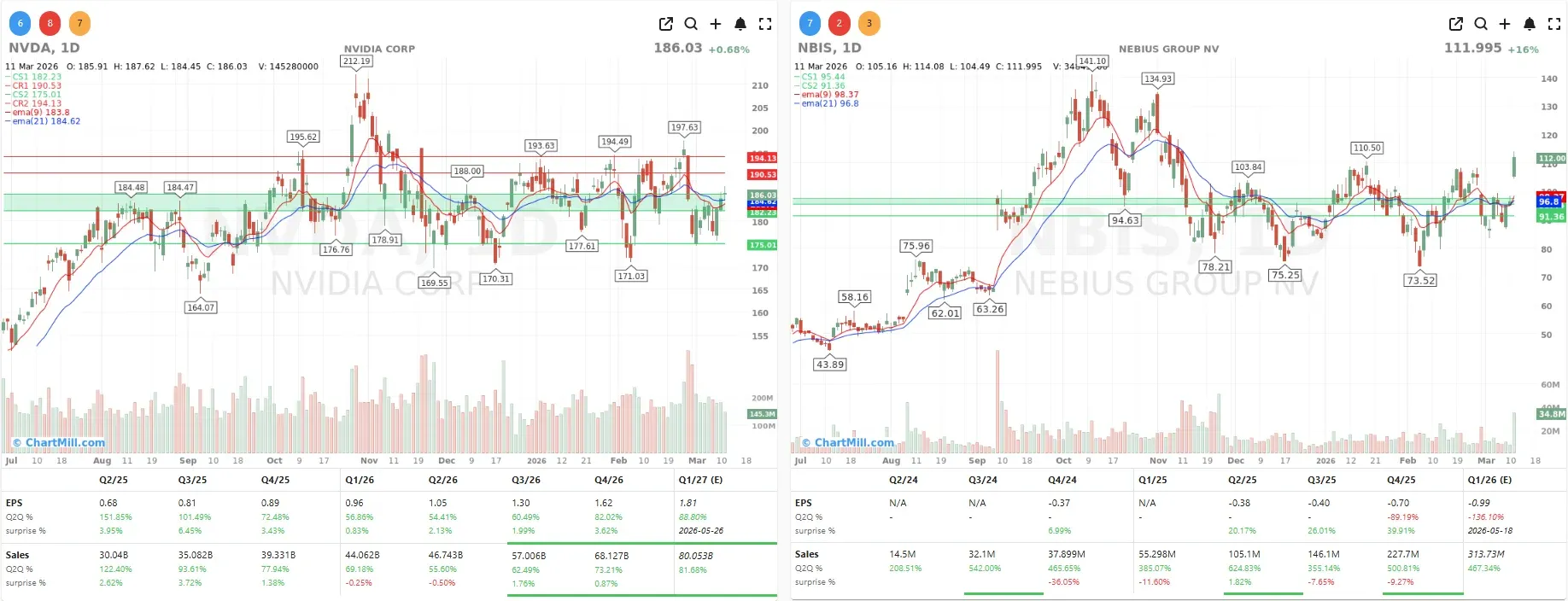Screen dimensions: 1568x601
Task: Toggle CS2 91.36 legend entry on NBIS
Action: (x=820, y=85)
